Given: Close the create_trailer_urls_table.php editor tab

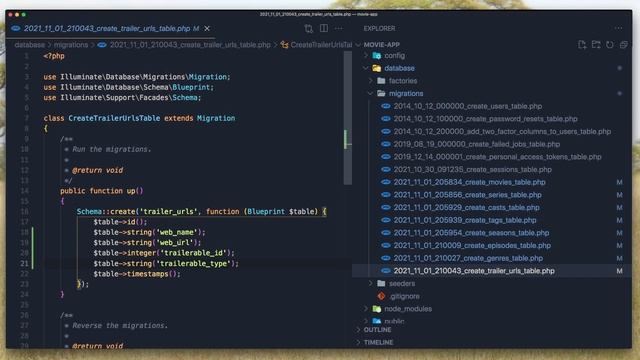Looking at the screenshot, I should click(x=207, y=28).
